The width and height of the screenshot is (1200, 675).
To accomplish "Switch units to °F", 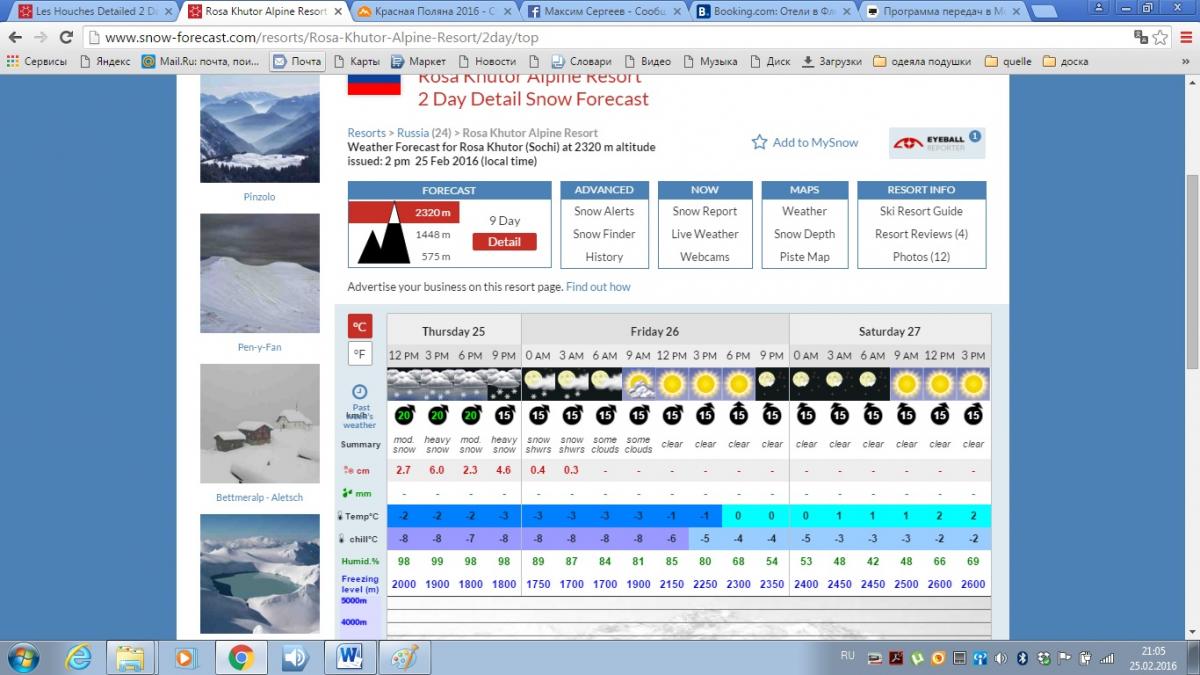I will pos(360,353).
